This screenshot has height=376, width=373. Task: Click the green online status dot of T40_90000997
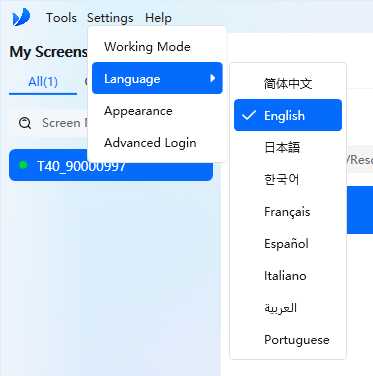coord(23,165)
